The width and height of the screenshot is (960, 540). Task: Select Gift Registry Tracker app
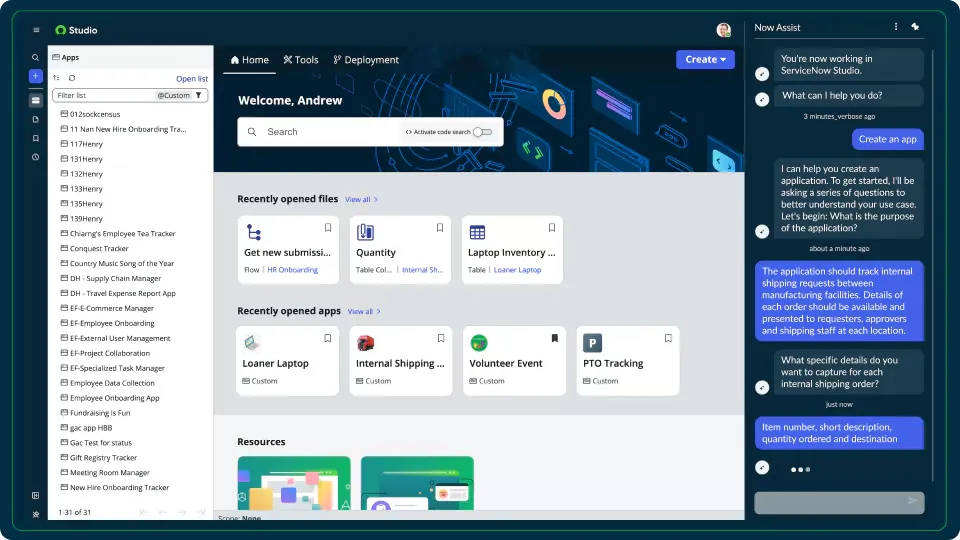tap(103, 458)
